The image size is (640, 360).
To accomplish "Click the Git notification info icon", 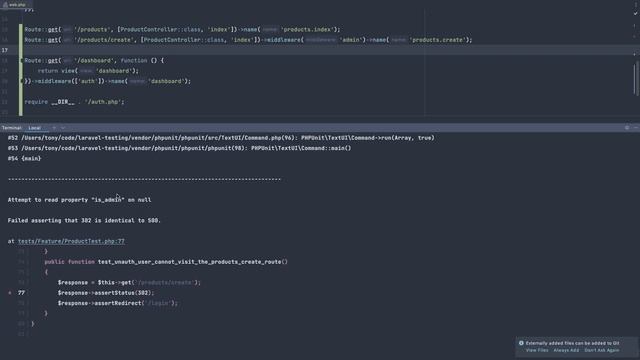I will coord(521,343).
